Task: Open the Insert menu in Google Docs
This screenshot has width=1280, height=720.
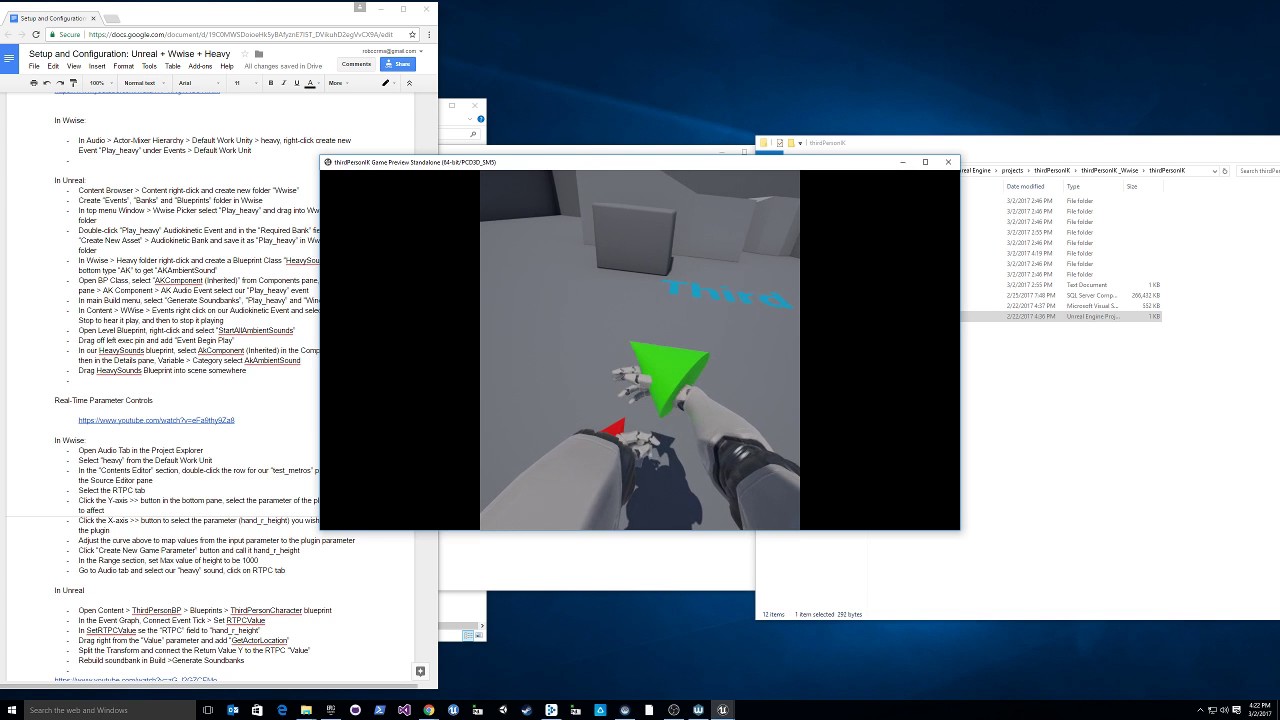Action: coord(97,66)
